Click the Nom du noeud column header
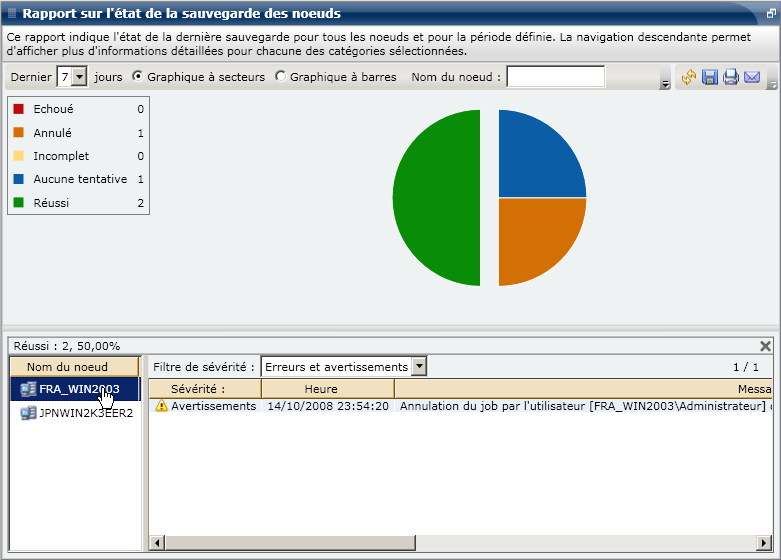Viewport: 781px width, 560px height. pyautogui.click(x=75, y=367)
